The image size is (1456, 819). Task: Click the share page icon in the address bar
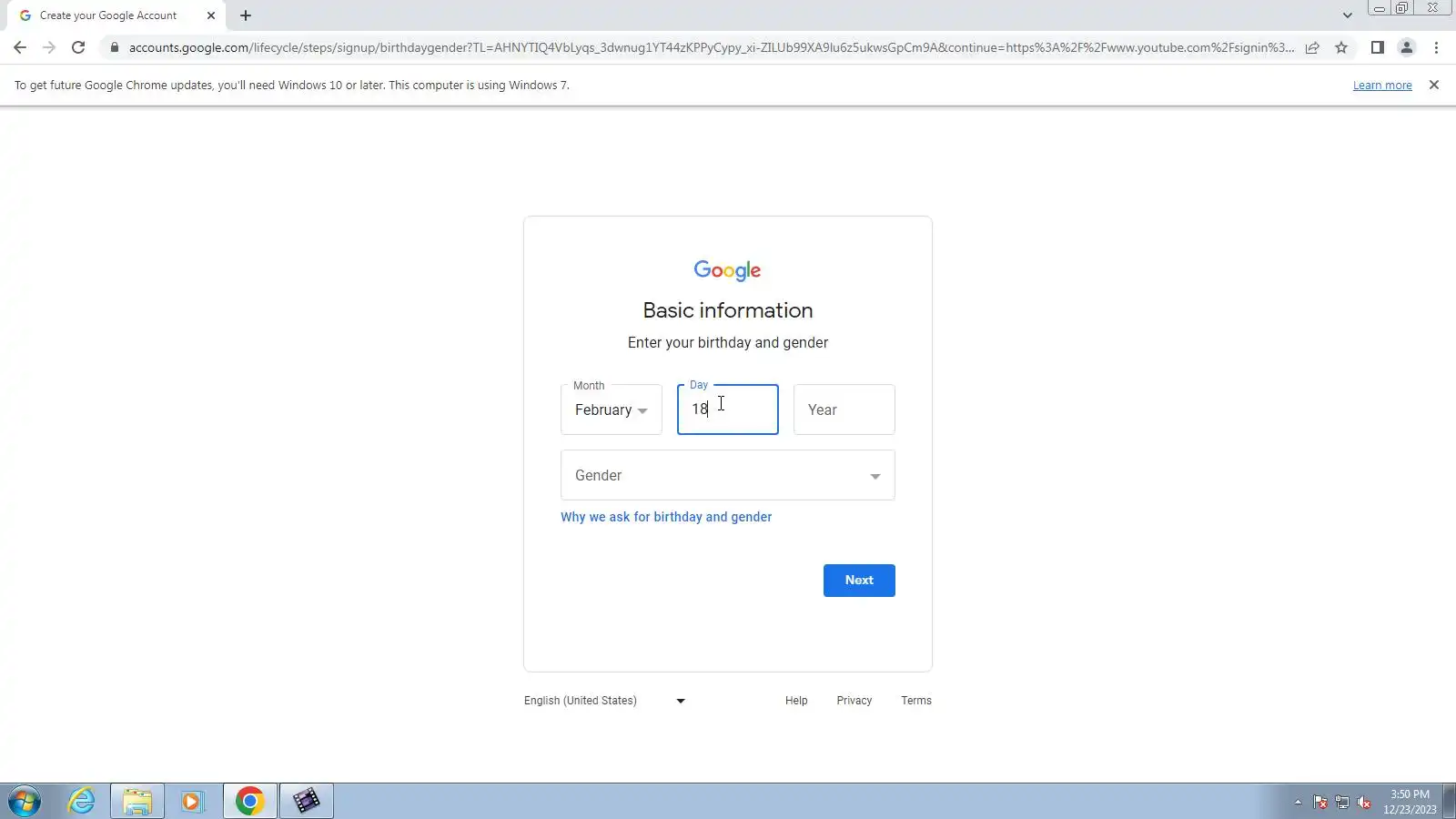[1312, 47]
